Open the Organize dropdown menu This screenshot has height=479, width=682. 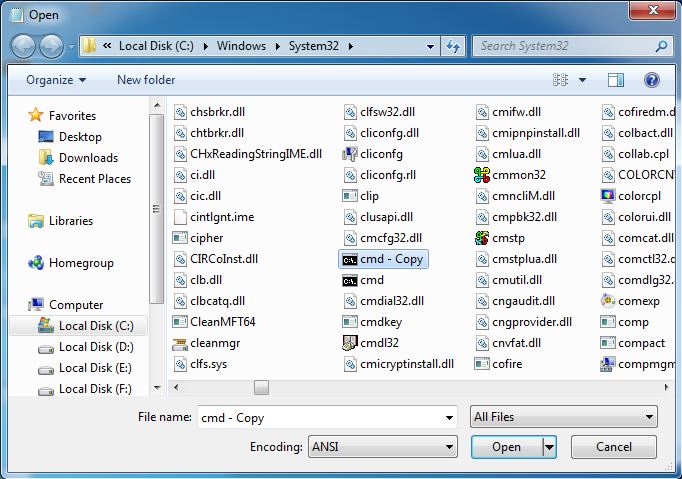[x=56, y=80]
